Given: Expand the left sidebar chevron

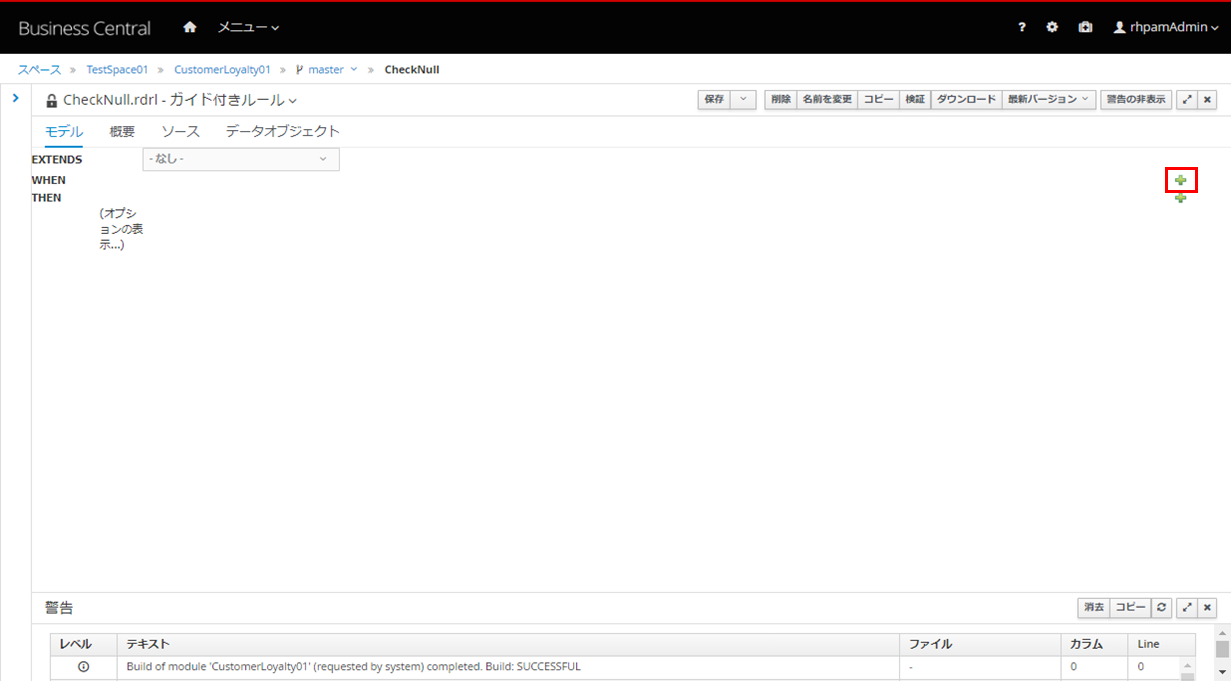Looking at the screenshot, I should coord(15,98).
